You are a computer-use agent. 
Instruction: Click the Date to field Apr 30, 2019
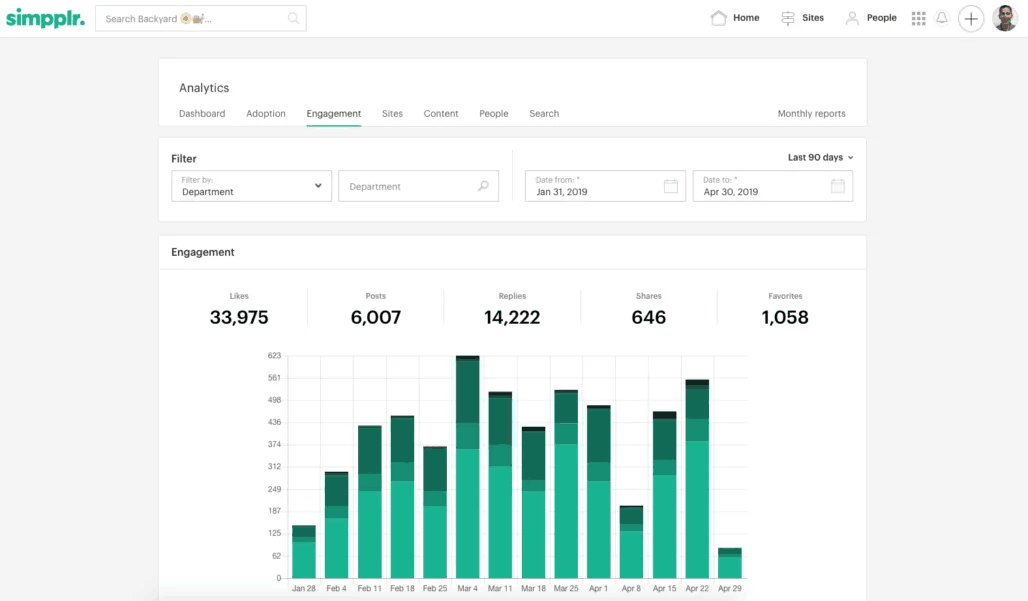point(772,186)
